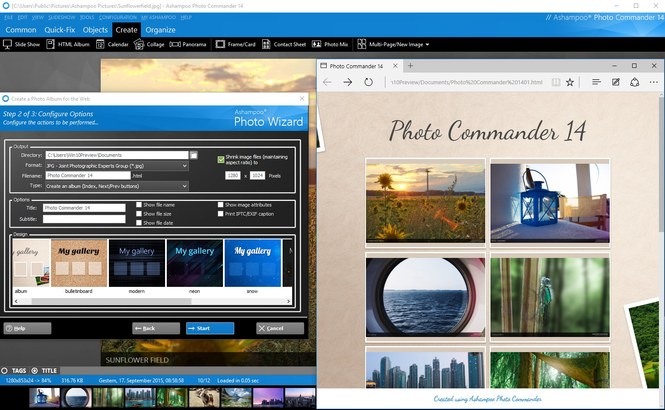Open the Frame/Card tool

(x=235, y=44)
